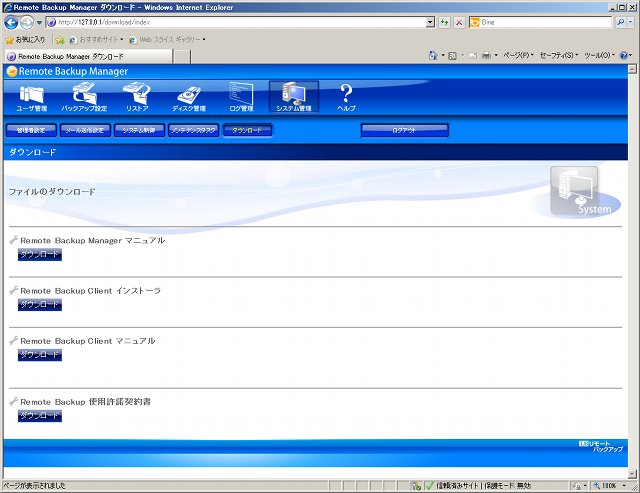
Task: Download the Remote Backup Manager マニュアル
Action: 40,254
